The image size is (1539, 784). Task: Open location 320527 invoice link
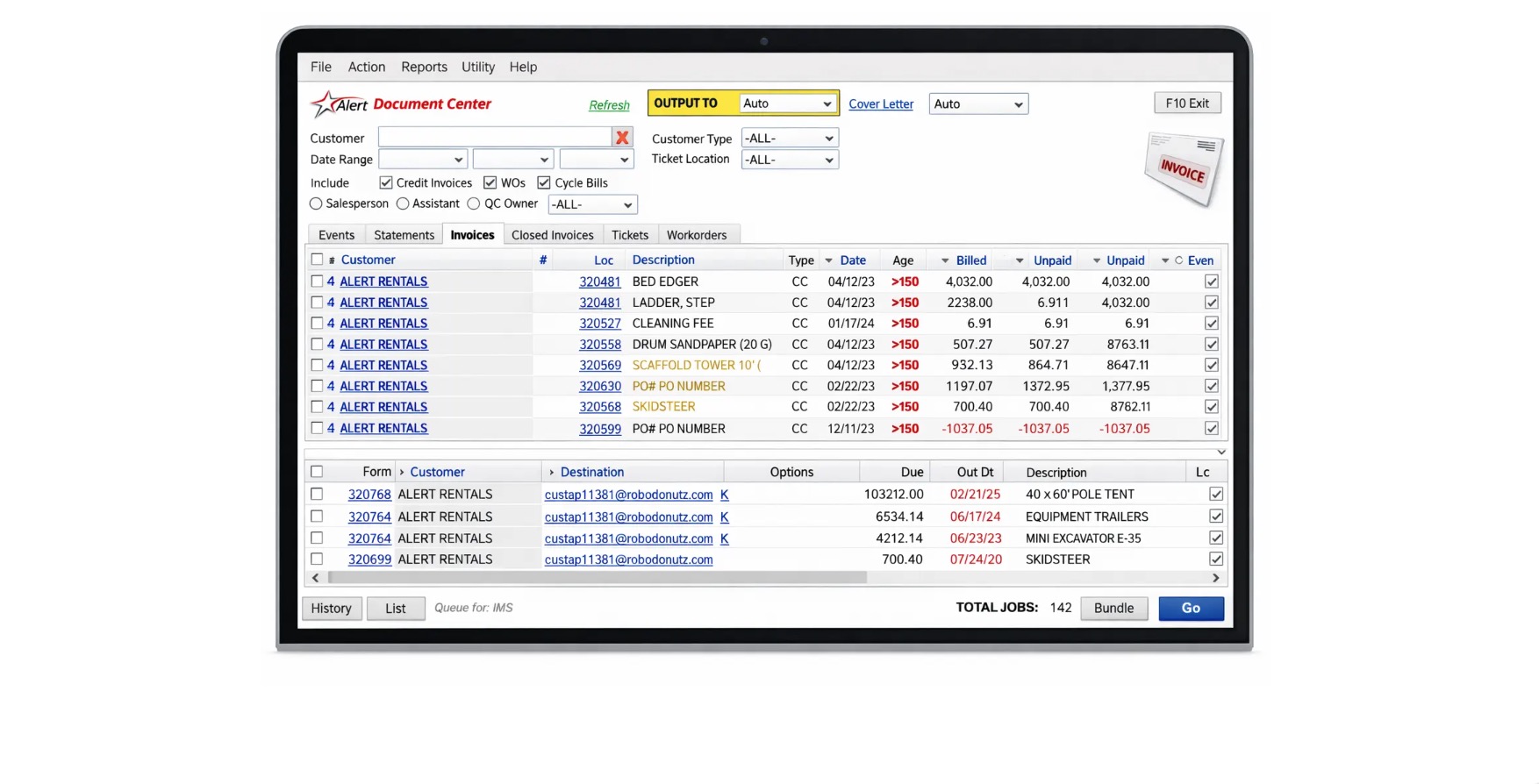coord(600,324)
